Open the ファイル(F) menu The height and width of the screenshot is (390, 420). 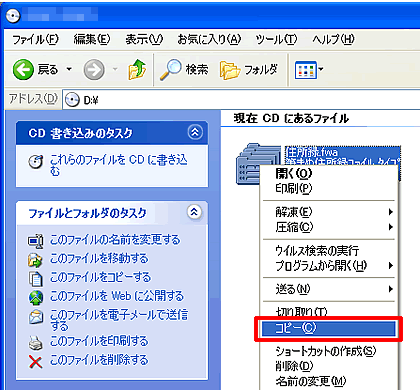pyautogui.click(x=35, y=39)
